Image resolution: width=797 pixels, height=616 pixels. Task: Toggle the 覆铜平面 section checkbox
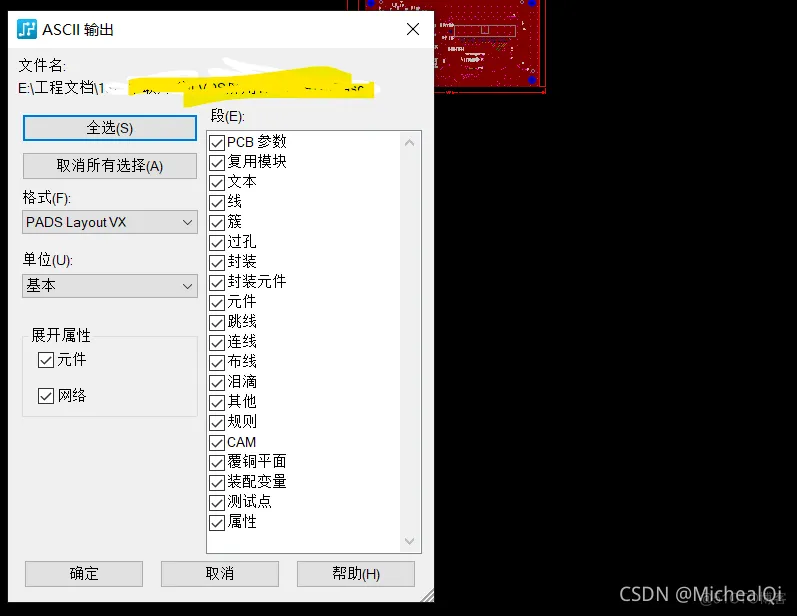(x=217, y=463)
